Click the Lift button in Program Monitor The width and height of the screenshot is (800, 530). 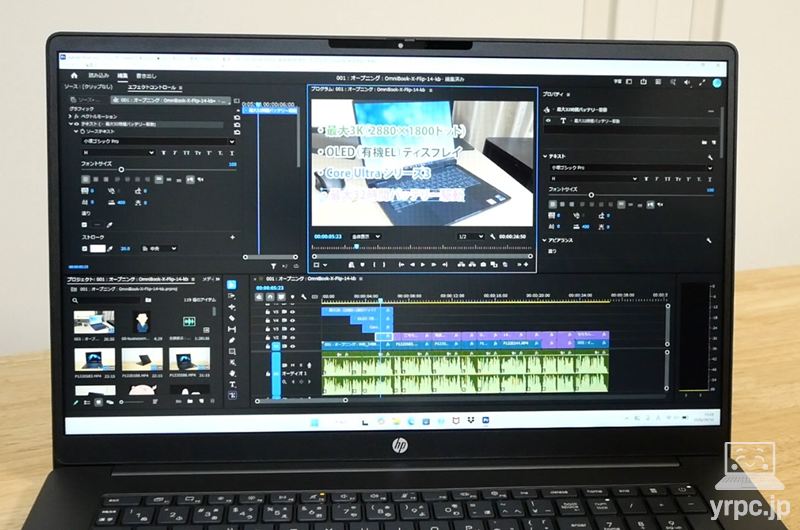click(x=462, y=265)
